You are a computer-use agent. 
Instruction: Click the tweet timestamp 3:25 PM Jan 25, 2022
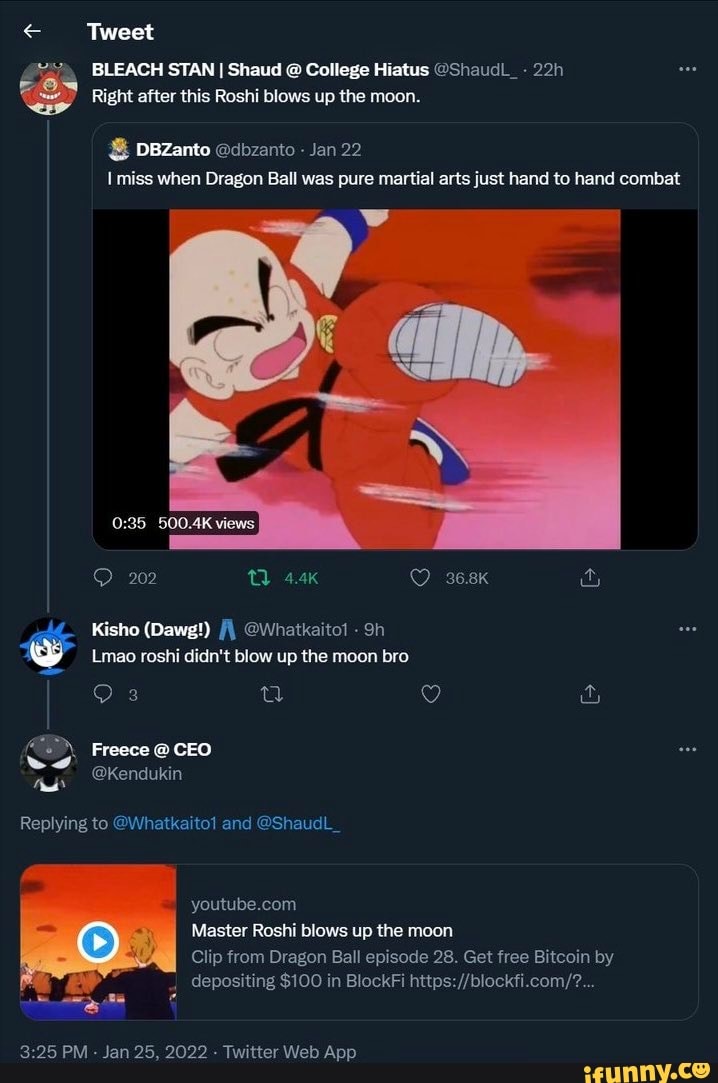pos(110,1051)
